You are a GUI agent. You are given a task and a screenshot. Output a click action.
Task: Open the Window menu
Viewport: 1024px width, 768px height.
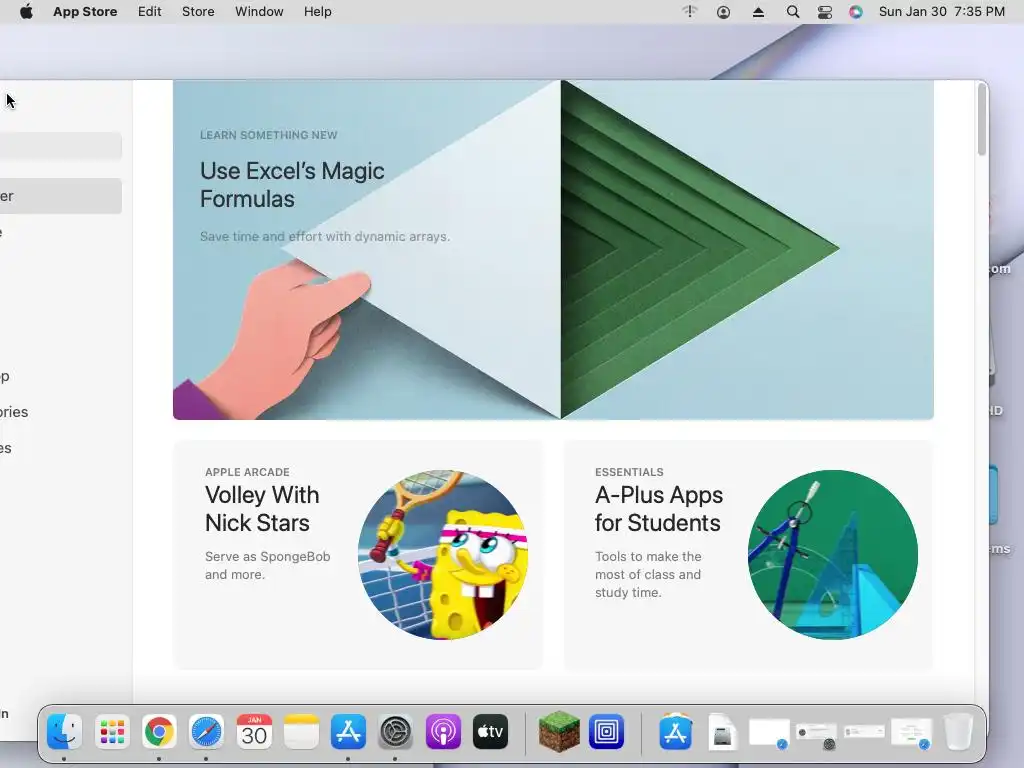pyautogui.click(x=259, y=12)
